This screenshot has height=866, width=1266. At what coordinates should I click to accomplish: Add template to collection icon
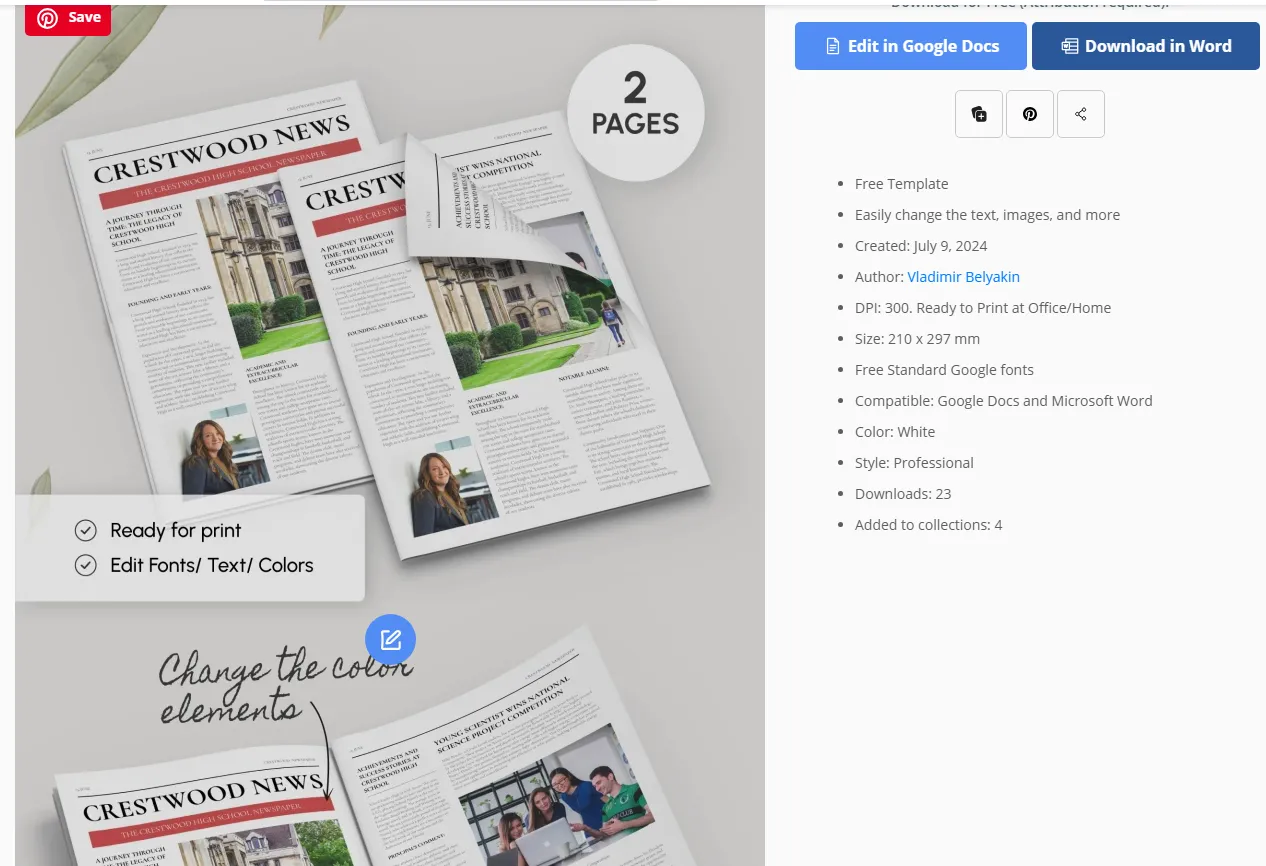[979, 114]
